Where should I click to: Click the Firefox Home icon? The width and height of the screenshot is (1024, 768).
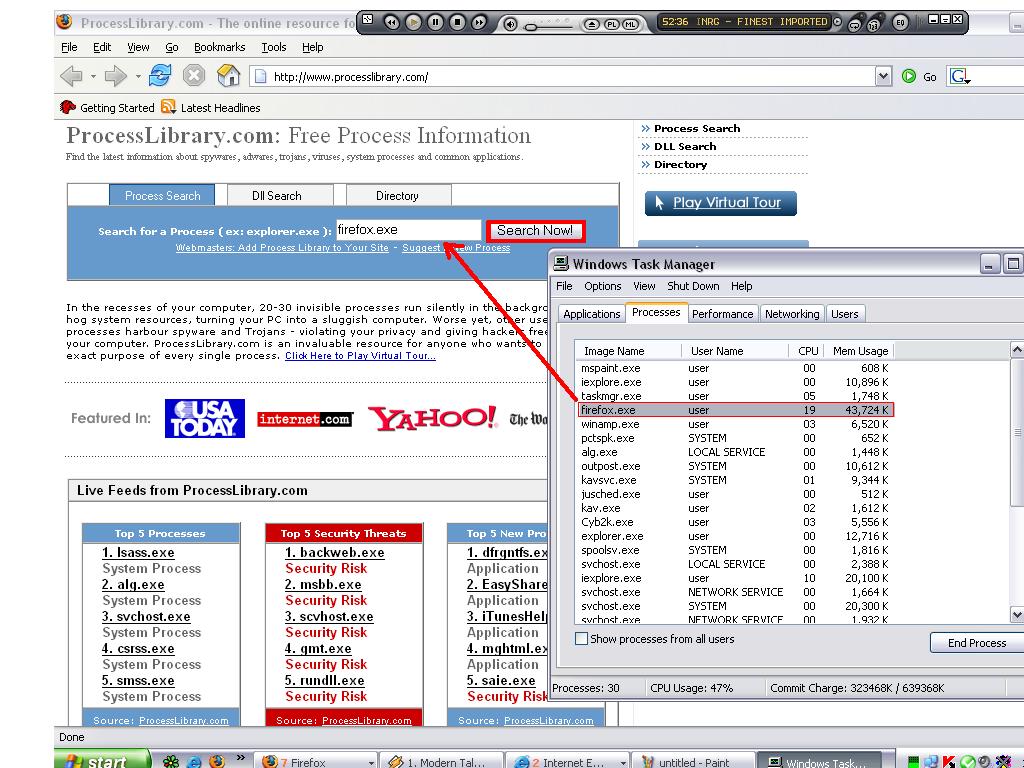click(229, 76)
